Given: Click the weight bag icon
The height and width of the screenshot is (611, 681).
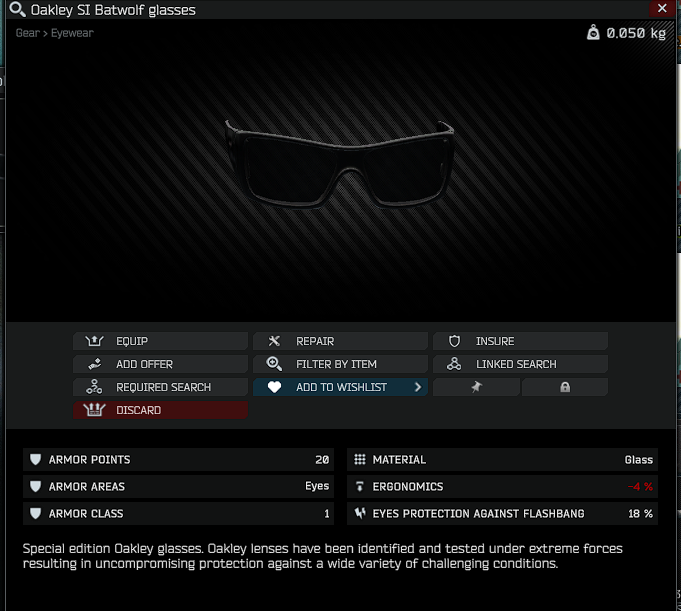Looking at the screenshot, I should pos(593,33).
